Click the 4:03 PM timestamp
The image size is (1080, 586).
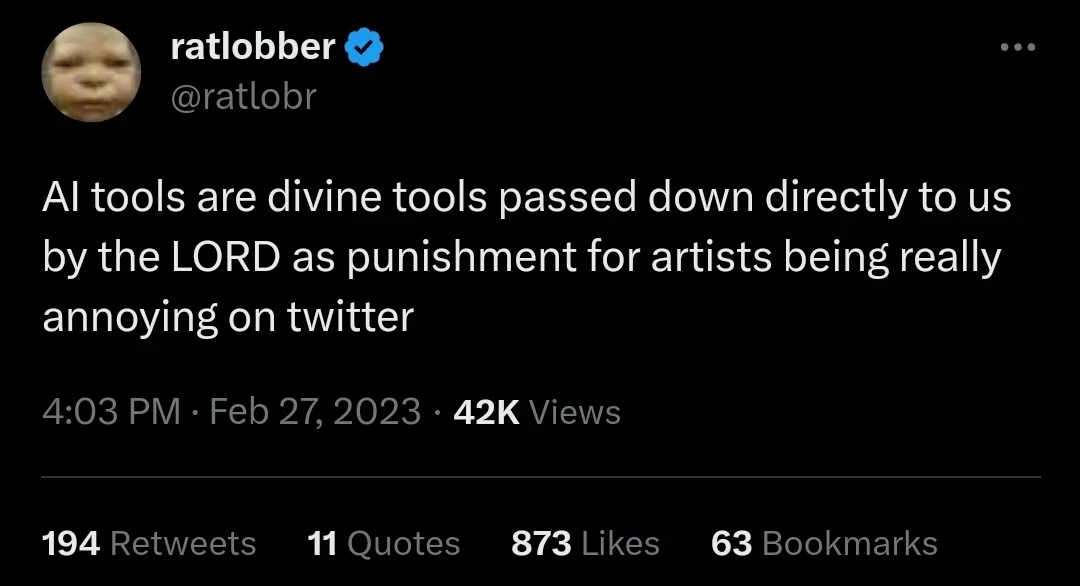coord(112,412)
